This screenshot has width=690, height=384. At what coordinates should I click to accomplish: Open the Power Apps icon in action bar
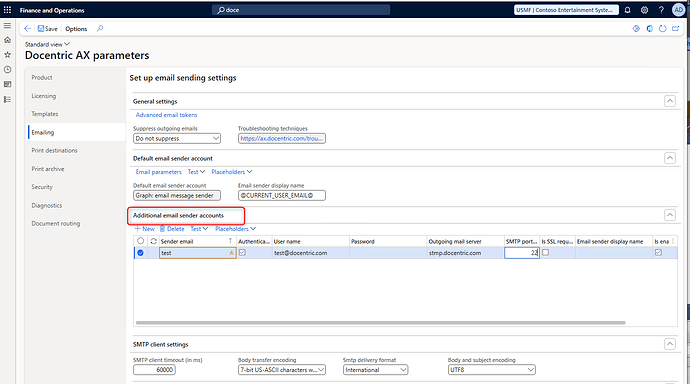click(636, 29)
